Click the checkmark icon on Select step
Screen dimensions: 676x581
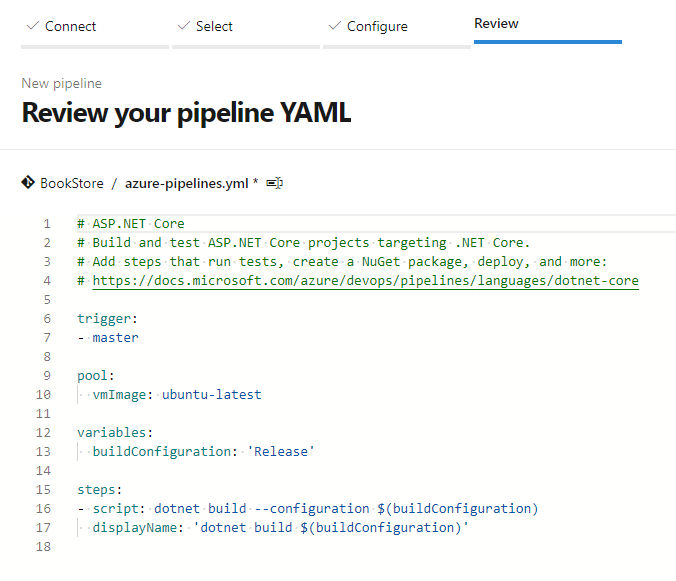coord(182,26)
